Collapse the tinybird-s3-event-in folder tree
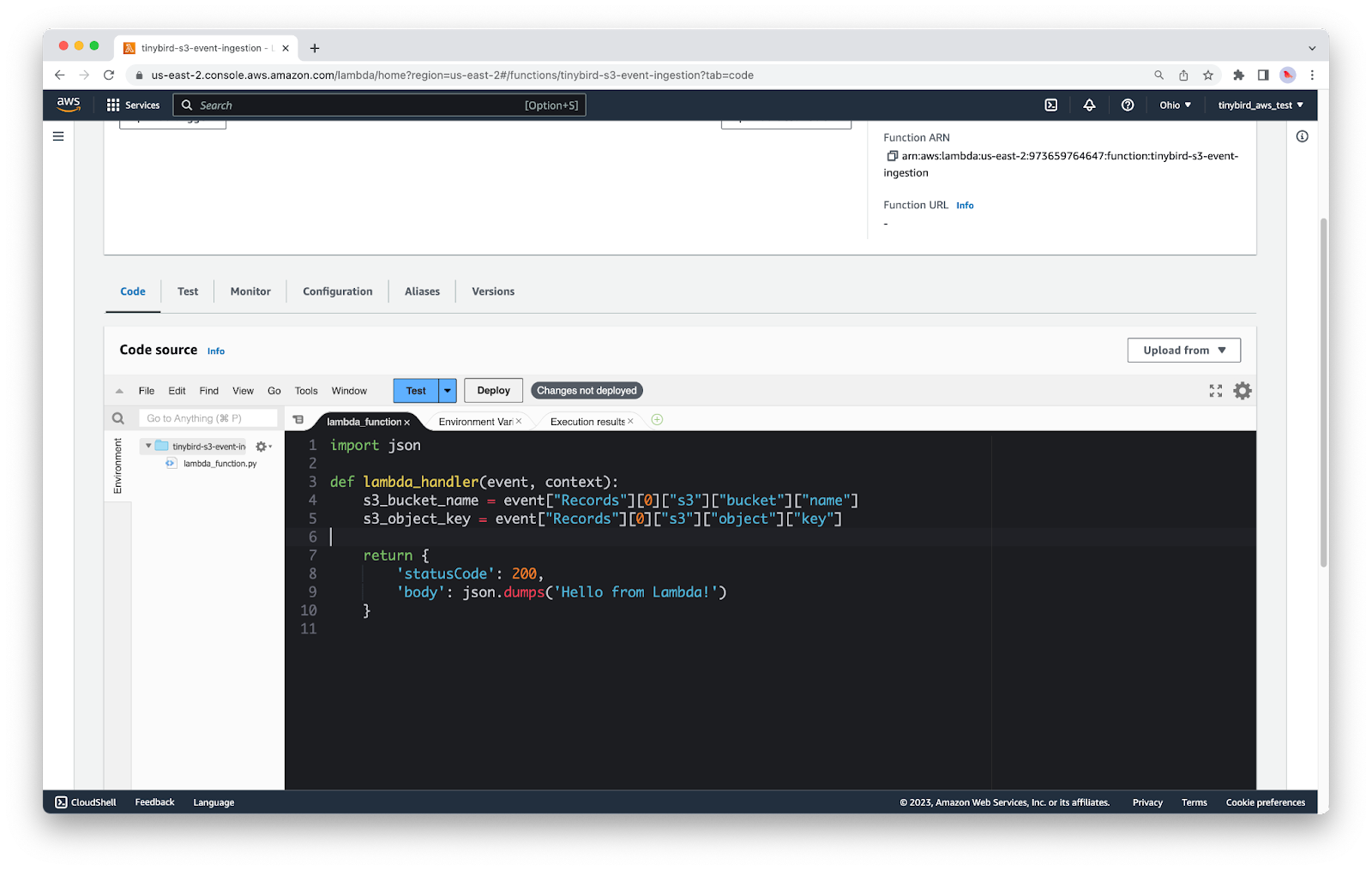Image resolution: width=1372 pixels, height=870 pixels. click(x=148, y=446)
